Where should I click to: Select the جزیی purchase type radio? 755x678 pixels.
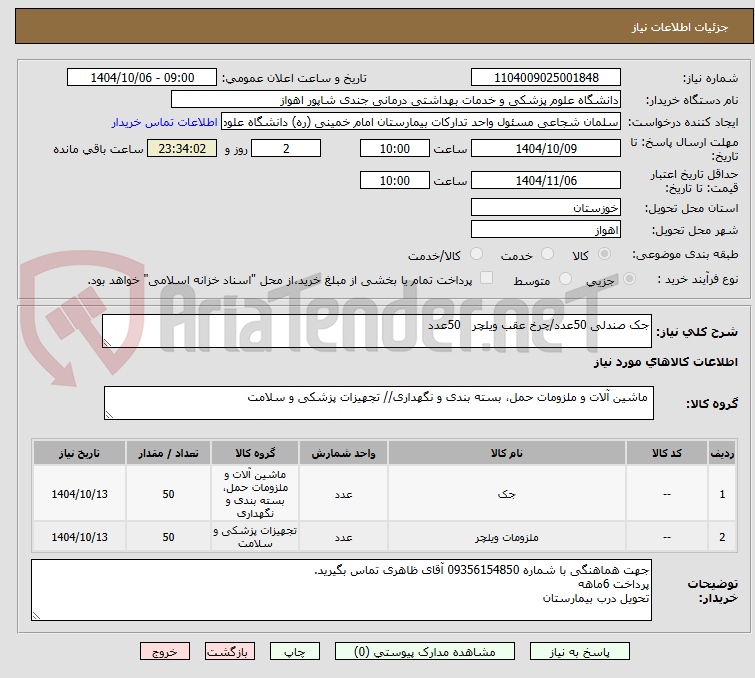tap(629, 279)
